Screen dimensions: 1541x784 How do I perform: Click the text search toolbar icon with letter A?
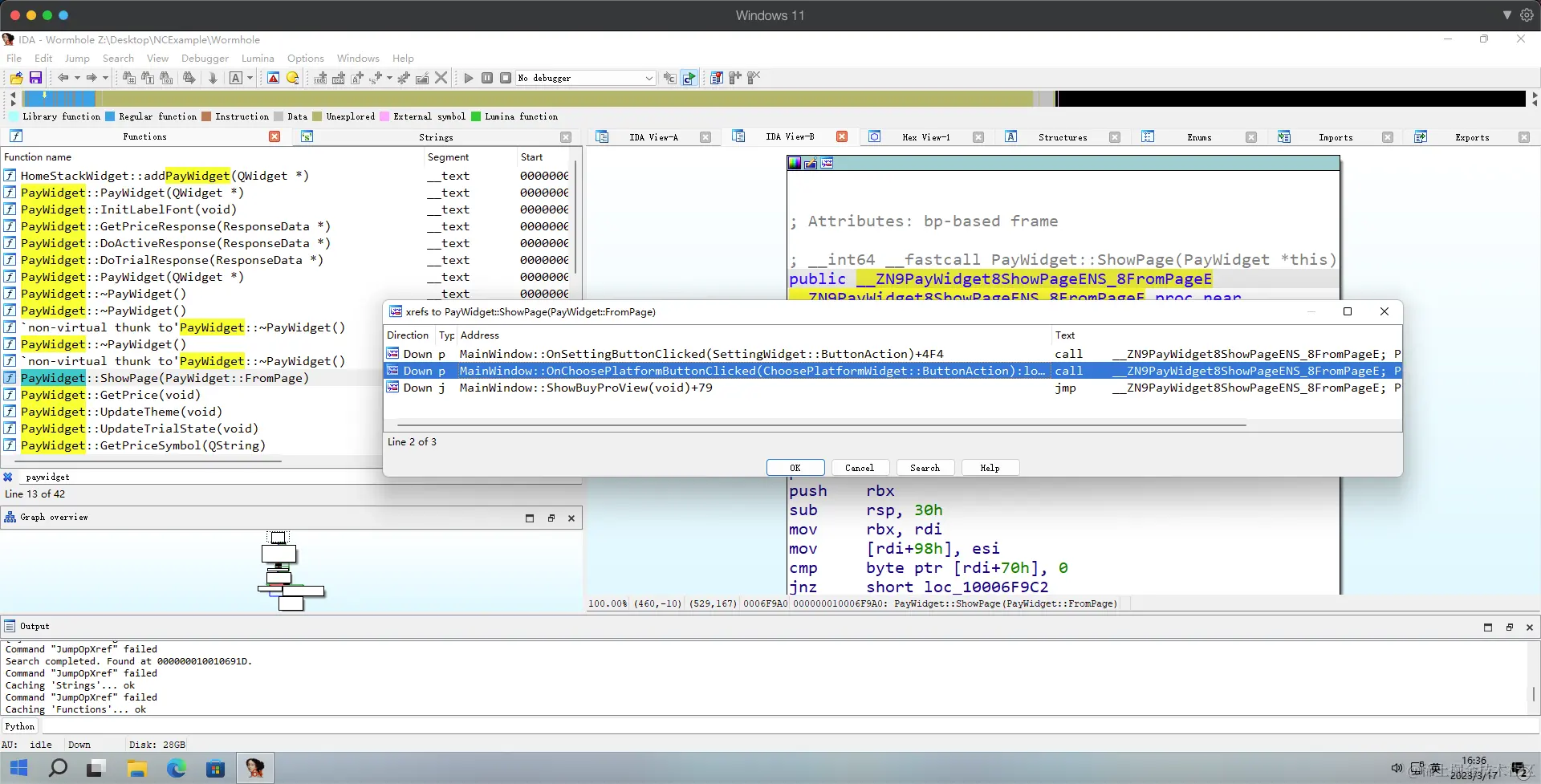coord(236,78)
